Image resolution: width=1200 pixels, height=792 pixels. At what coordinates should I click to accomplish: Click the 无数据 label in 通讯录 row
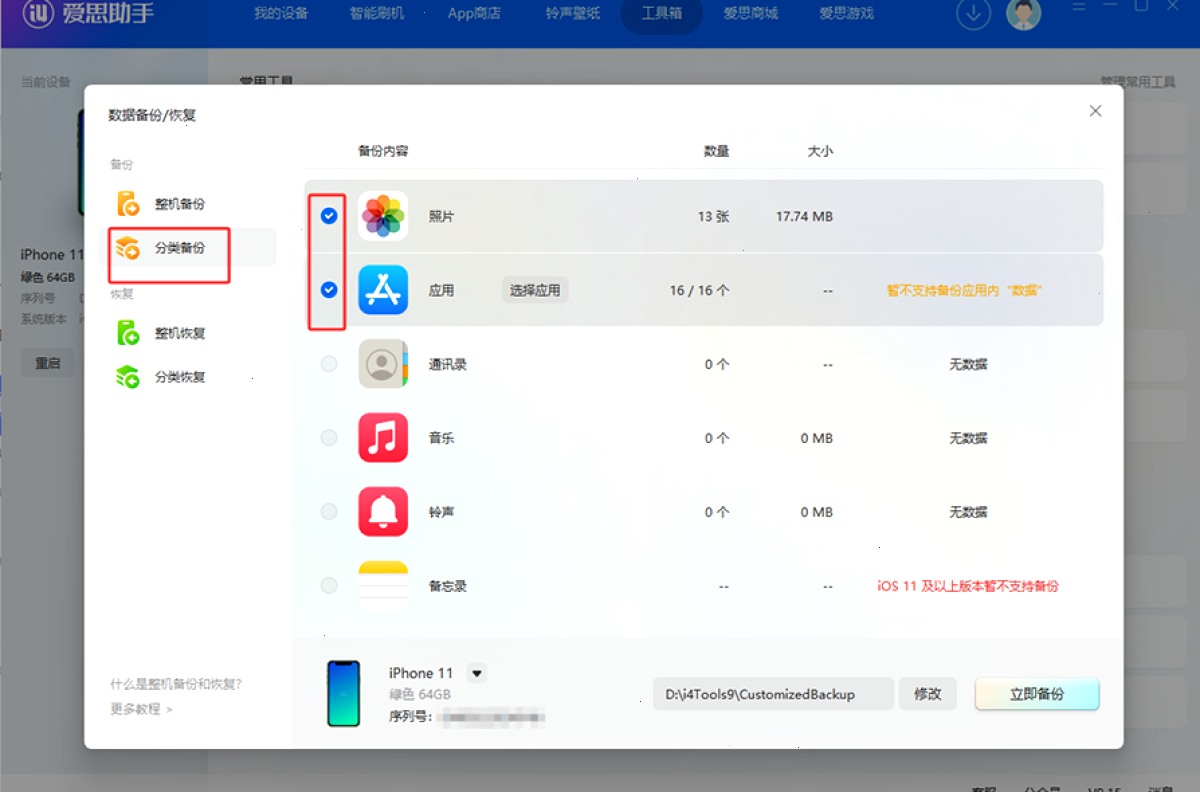(x=968, y=364)
